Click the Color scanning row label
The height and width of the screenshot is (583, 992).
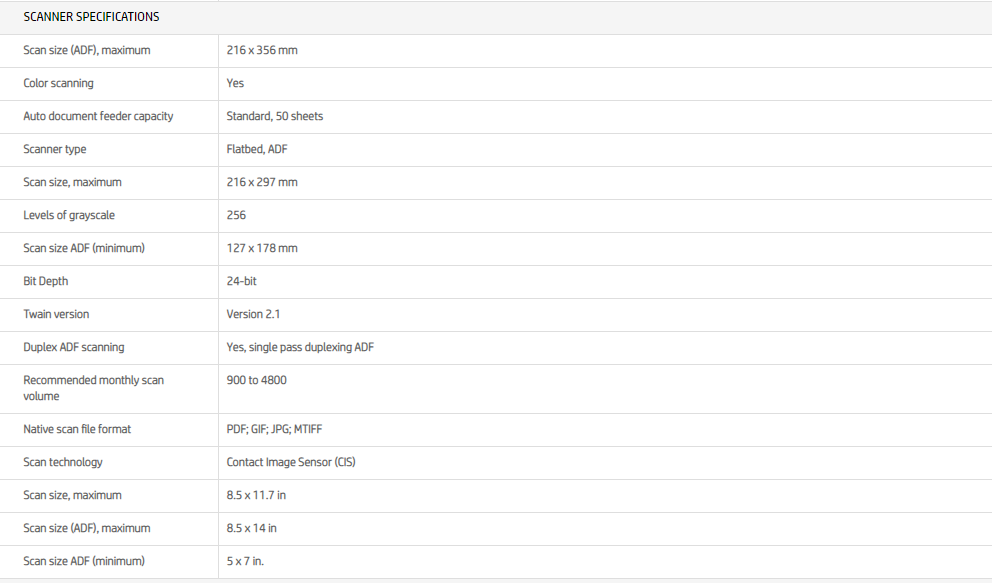click(58, 83)
